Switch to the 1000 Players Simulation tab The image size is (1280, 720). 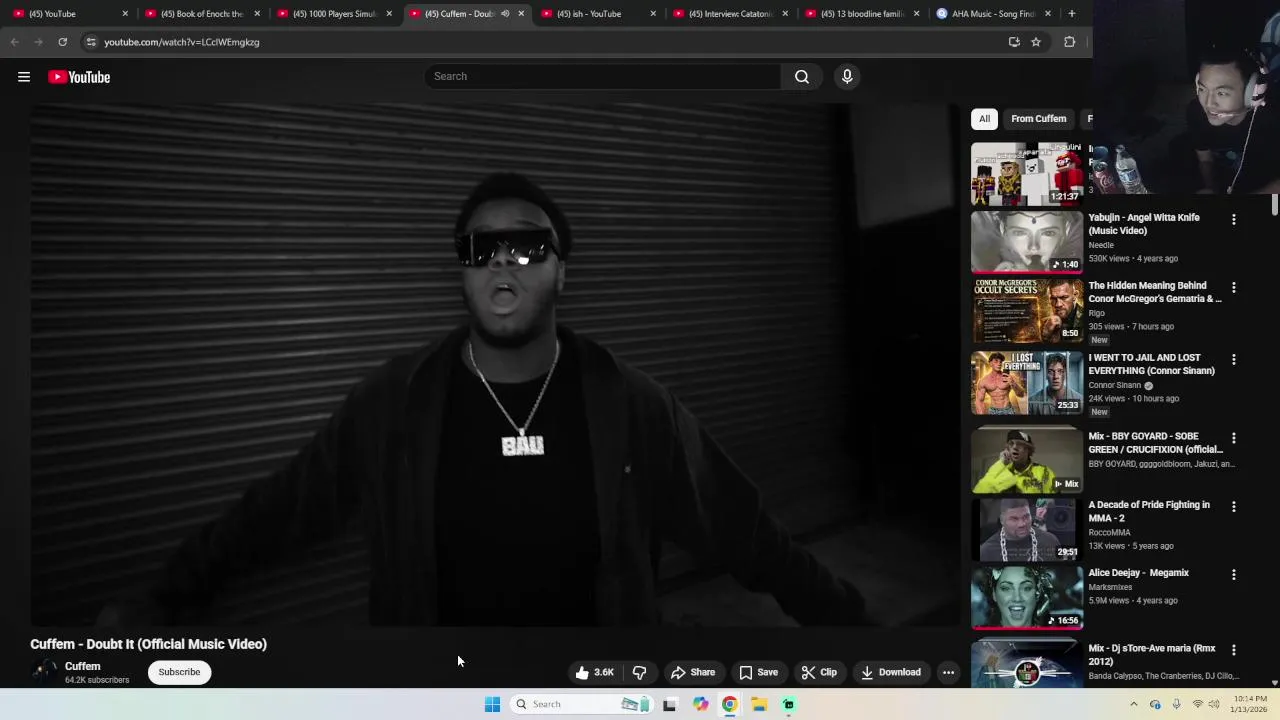(334, 14)
